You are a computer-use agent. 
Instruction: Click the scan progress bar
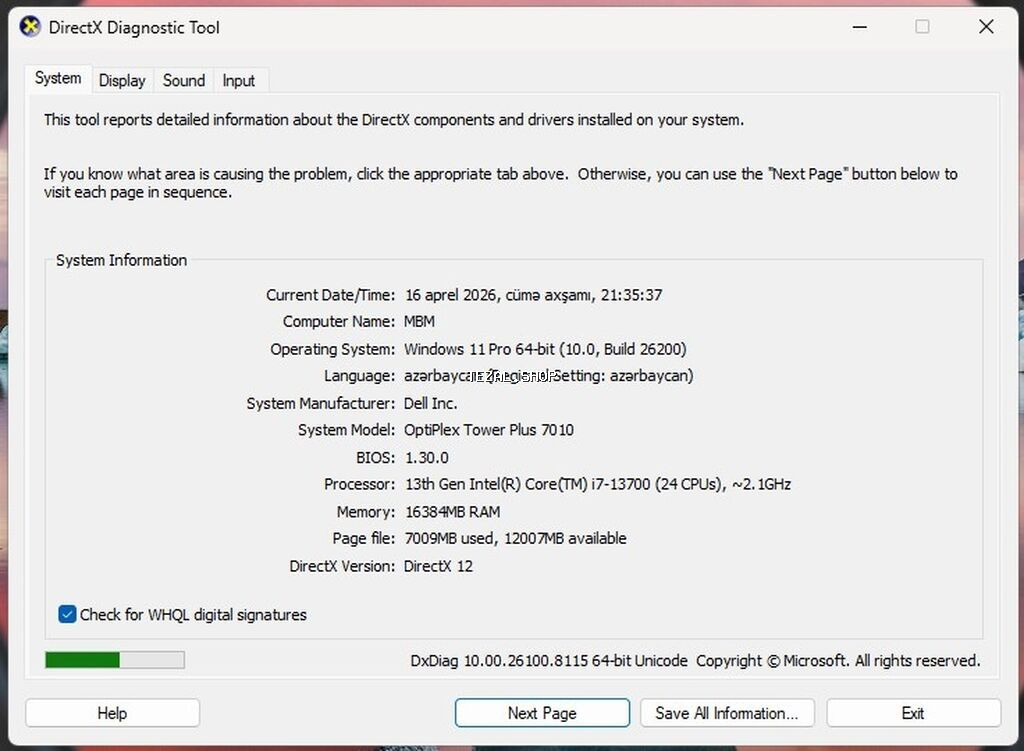click(114, 659)
